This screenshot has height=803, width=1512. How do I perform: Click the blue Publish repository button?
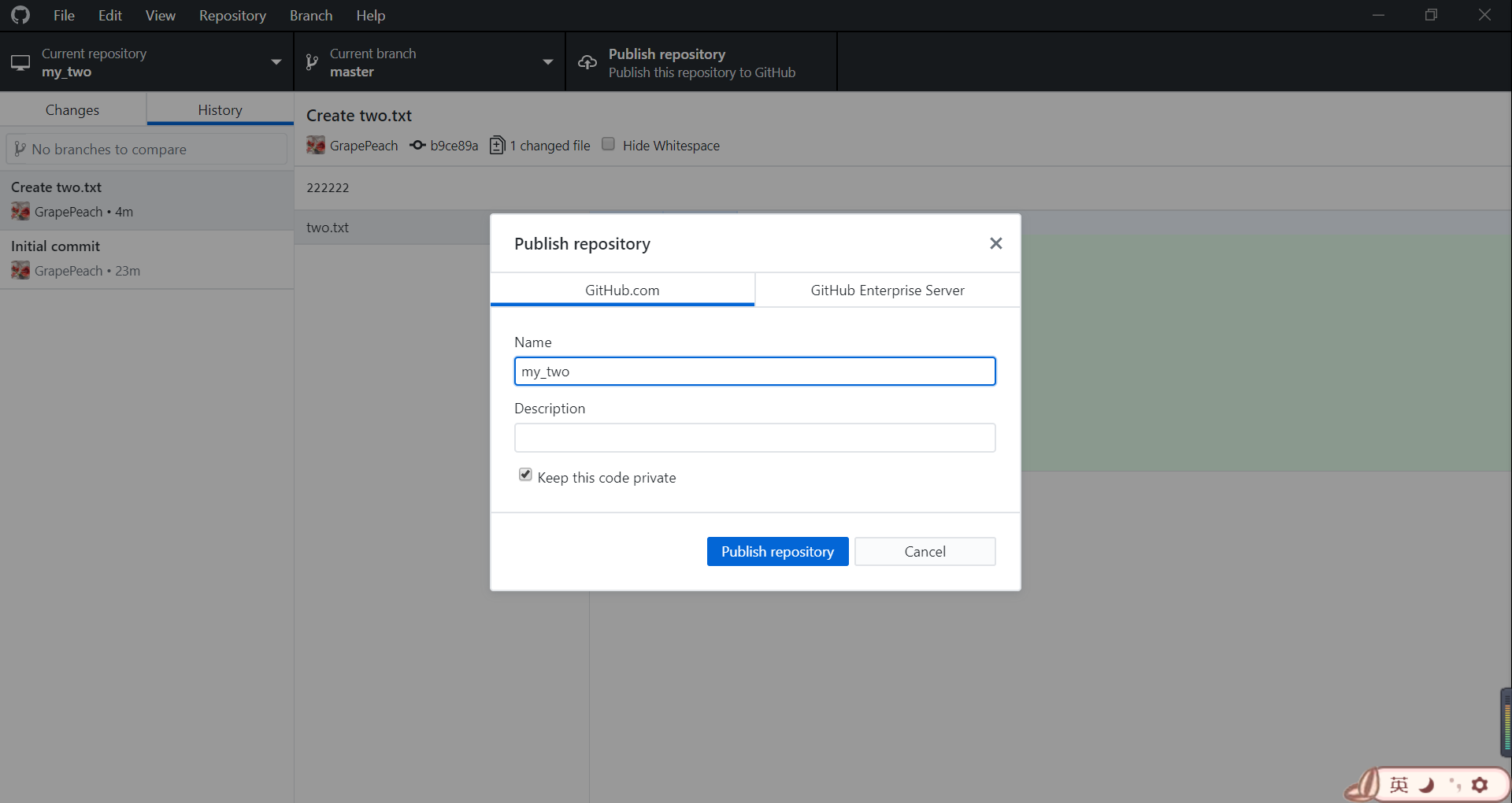point(777,551)
